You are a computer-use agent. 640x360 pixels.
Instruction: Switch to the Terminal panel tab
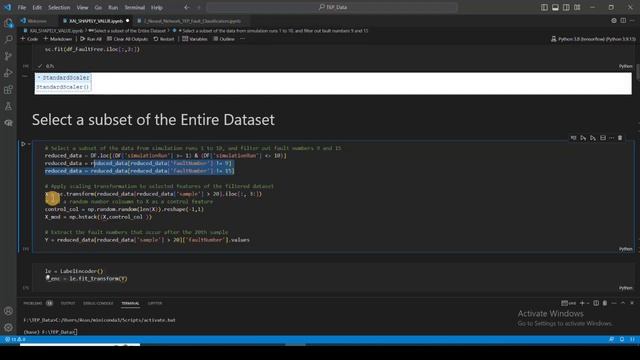click(130, 303)
